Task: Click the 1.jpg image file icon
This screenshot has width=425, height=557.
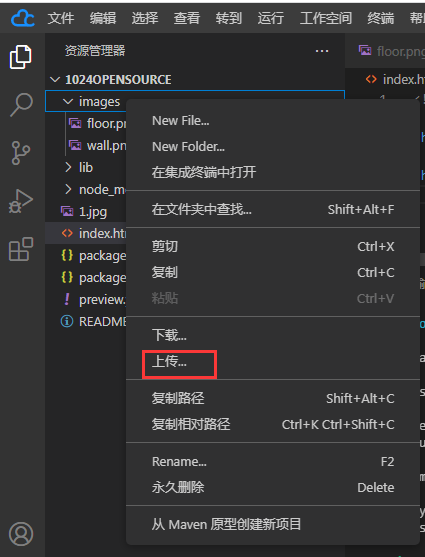Action: click(67, 211)
